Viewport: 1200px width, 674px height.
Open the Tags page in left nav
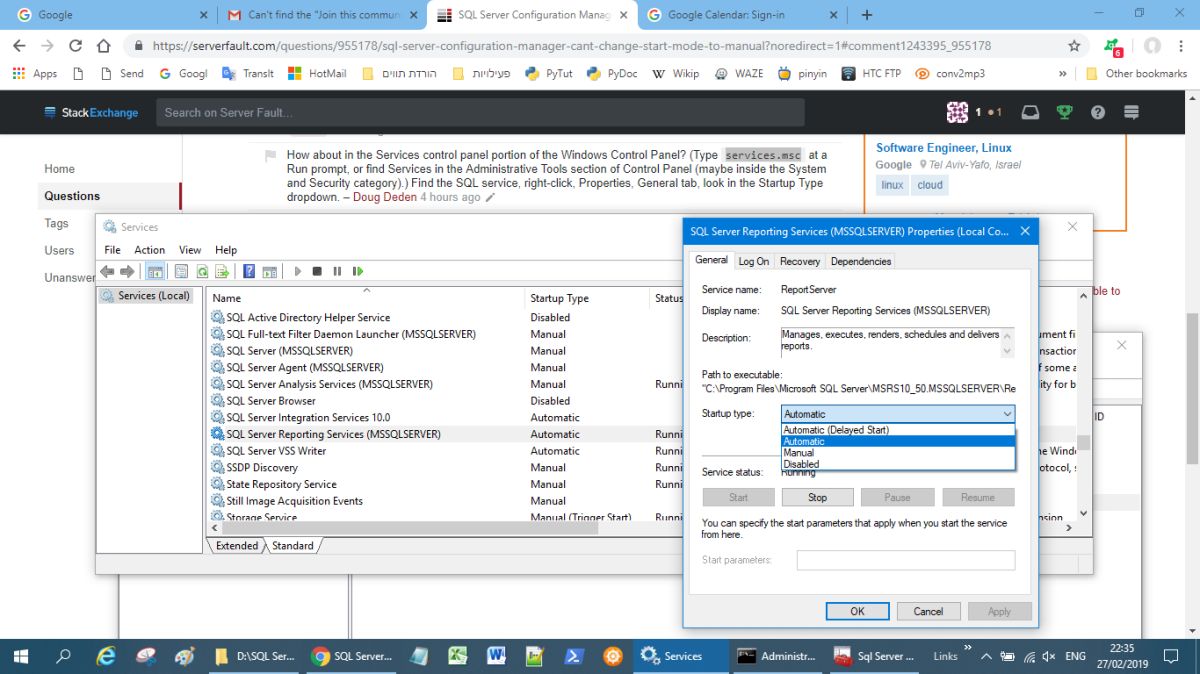(56, 223)
